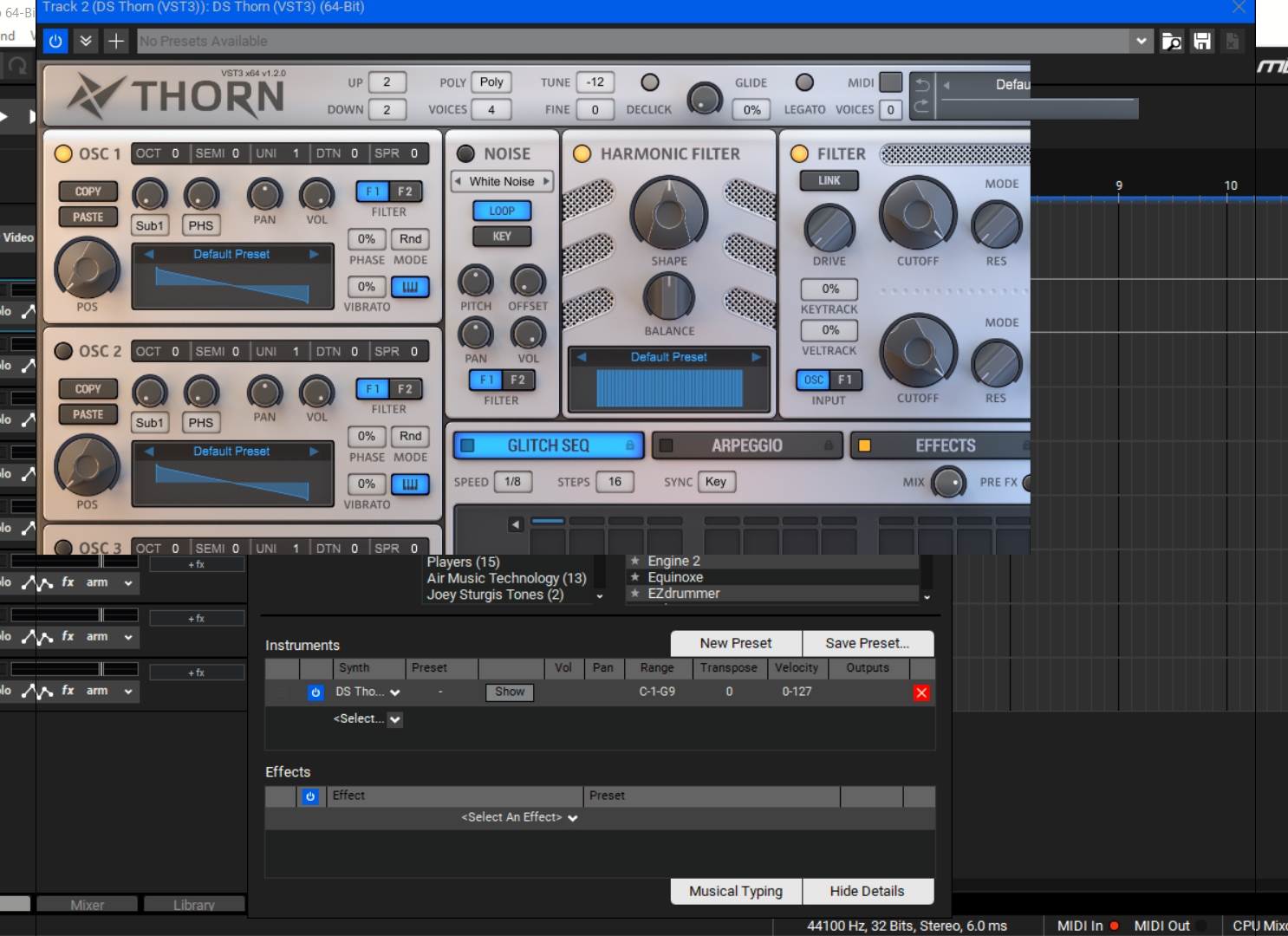The height and width of the screenshot is (936, 1288).
Task: Switch to the Arpeggio tab
Action: pos(747,445)
